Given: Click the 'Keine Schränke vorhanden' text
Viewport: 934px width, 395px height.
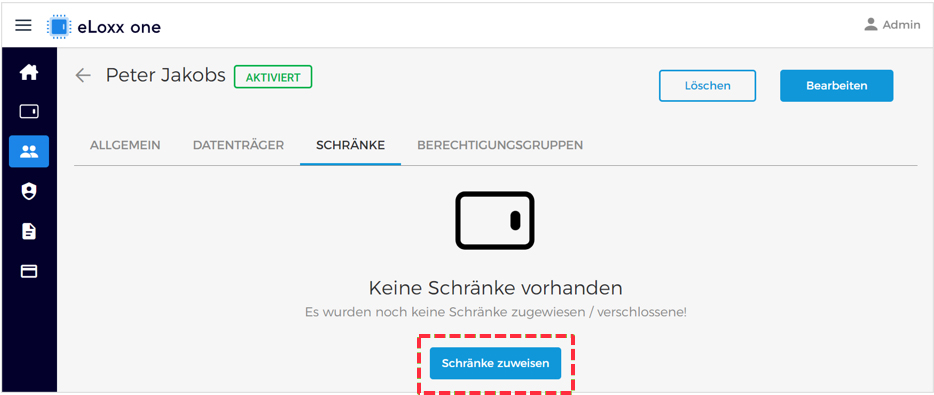Looking at the screenshot, I should (x=495, y=288).
